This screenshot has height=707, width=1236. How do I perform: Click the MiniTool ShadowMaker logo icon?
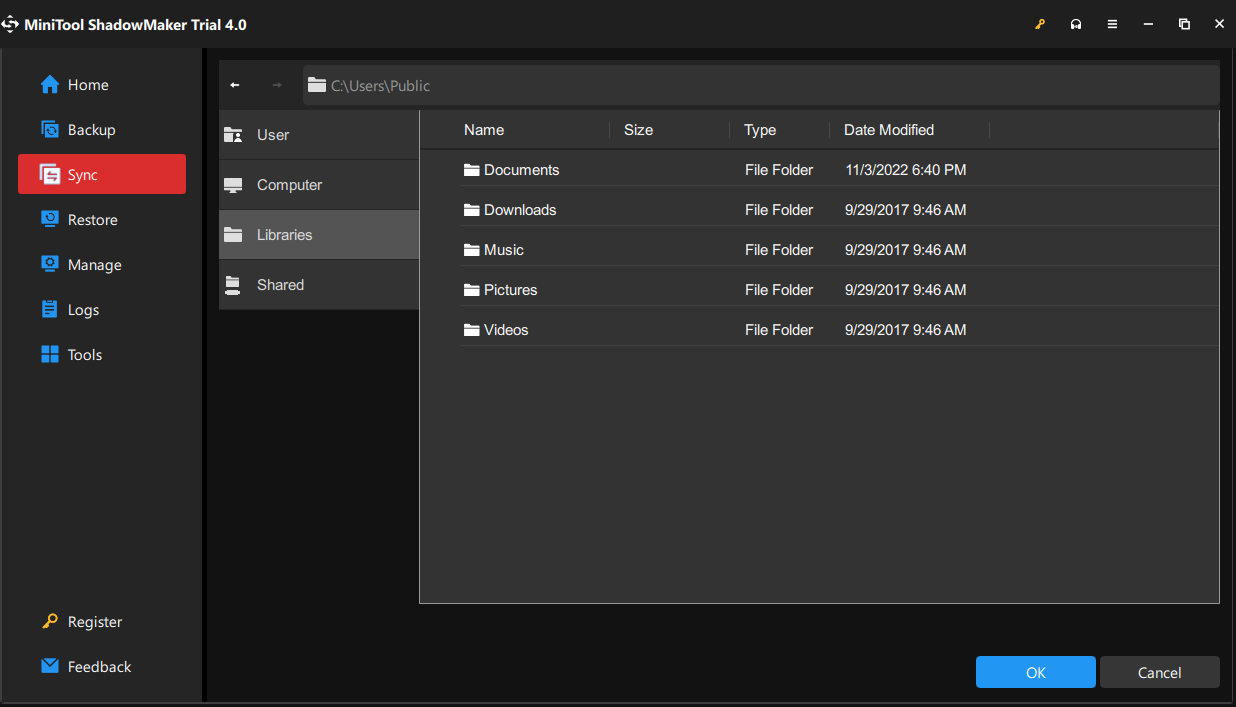pos(11,24)
